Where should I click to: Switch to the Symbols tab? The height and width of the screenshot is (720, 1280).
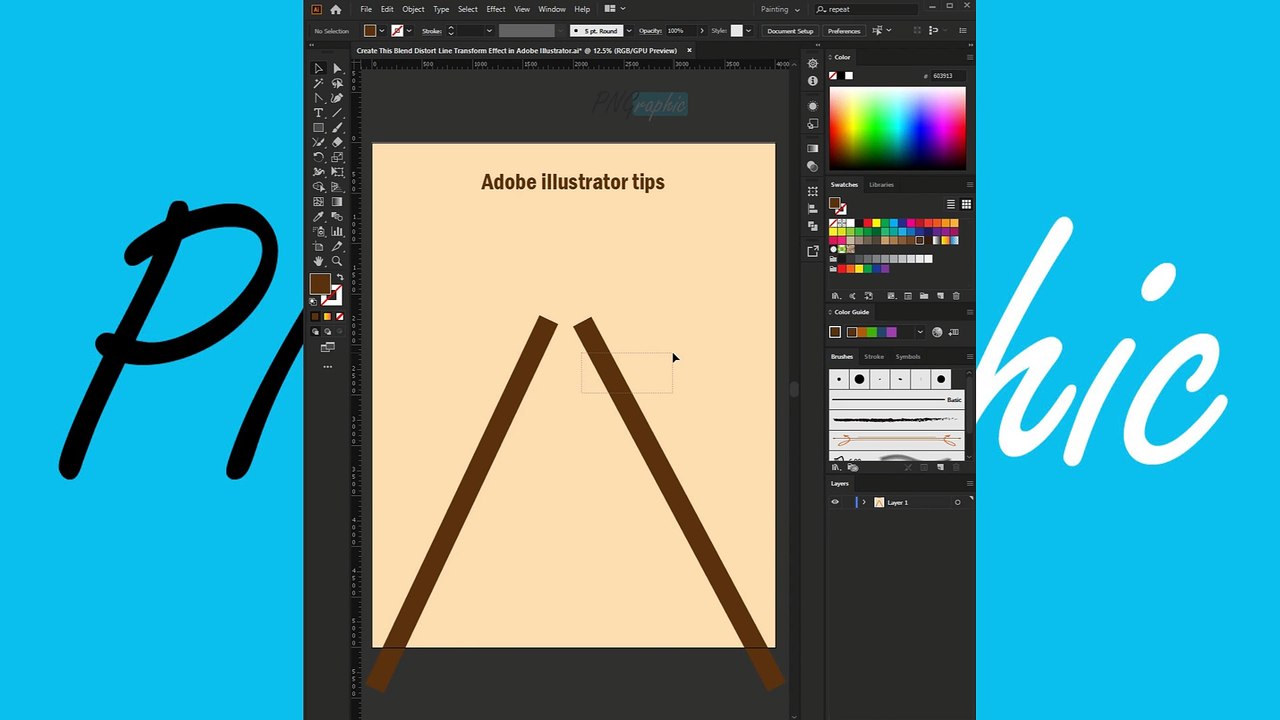[908, 356]
